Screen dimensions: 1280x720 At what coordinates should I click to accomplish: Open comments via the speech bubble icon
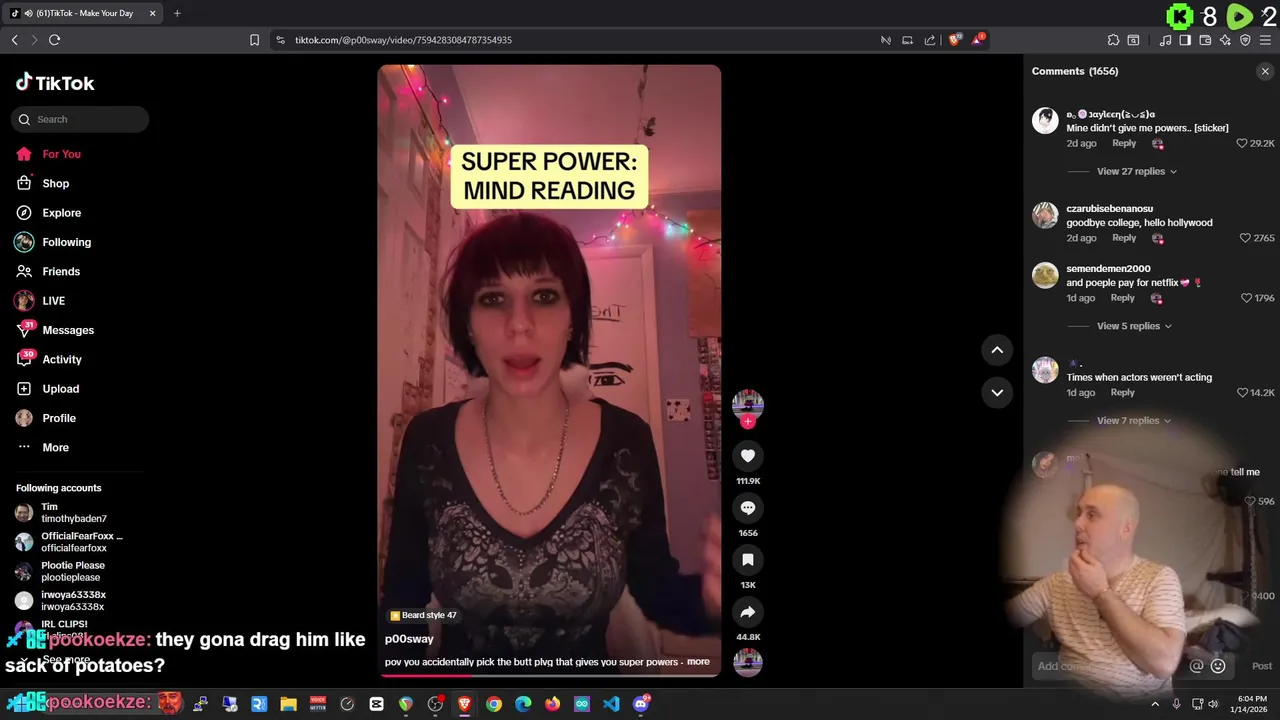747,508
